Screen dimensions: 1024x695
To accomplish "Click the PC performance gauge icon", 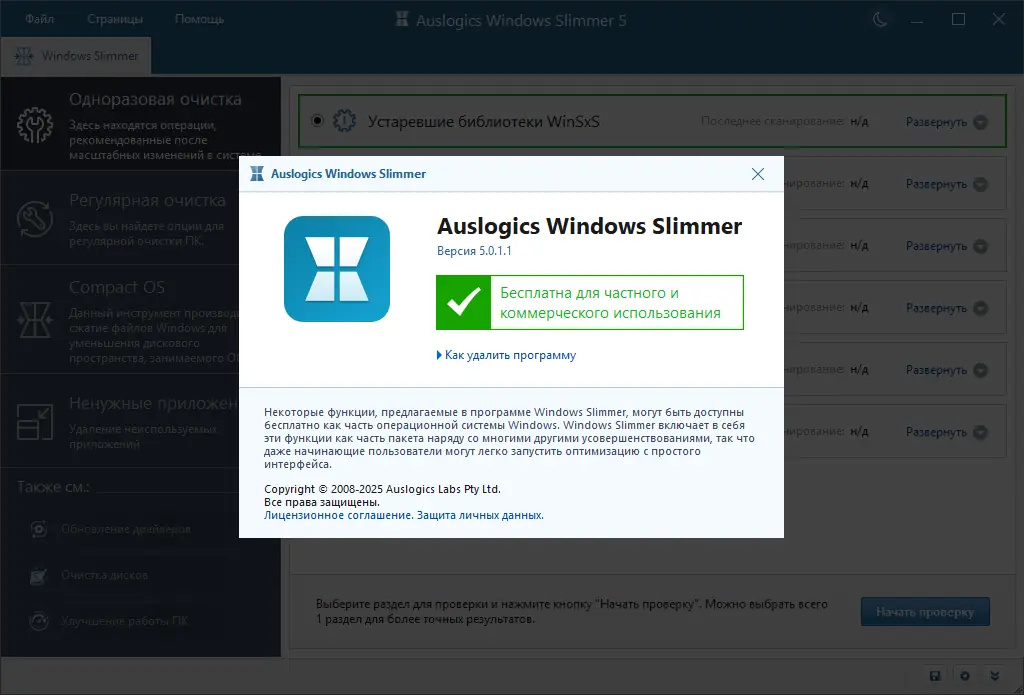I will 39,621.
